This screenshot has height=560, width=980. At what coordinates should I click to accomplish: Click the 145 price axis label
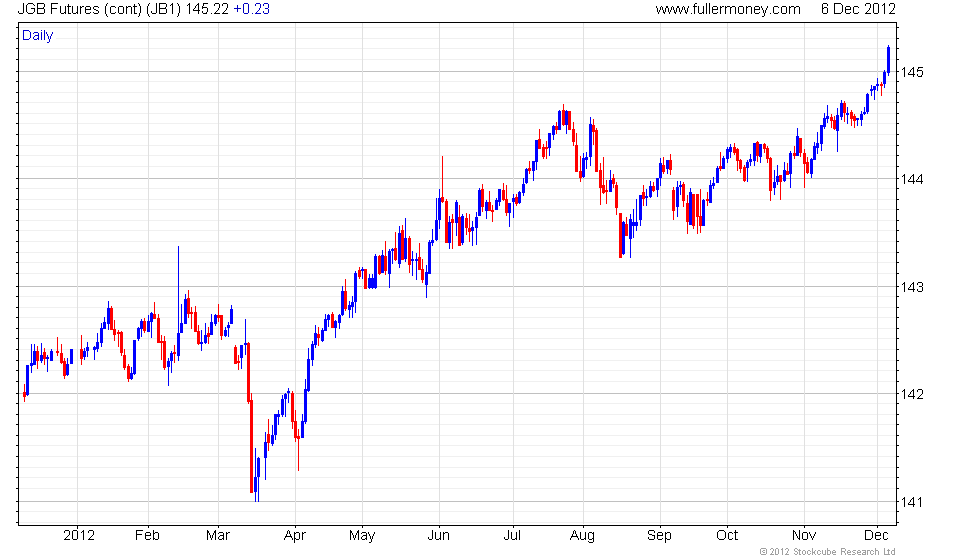[x=911, y=72]
